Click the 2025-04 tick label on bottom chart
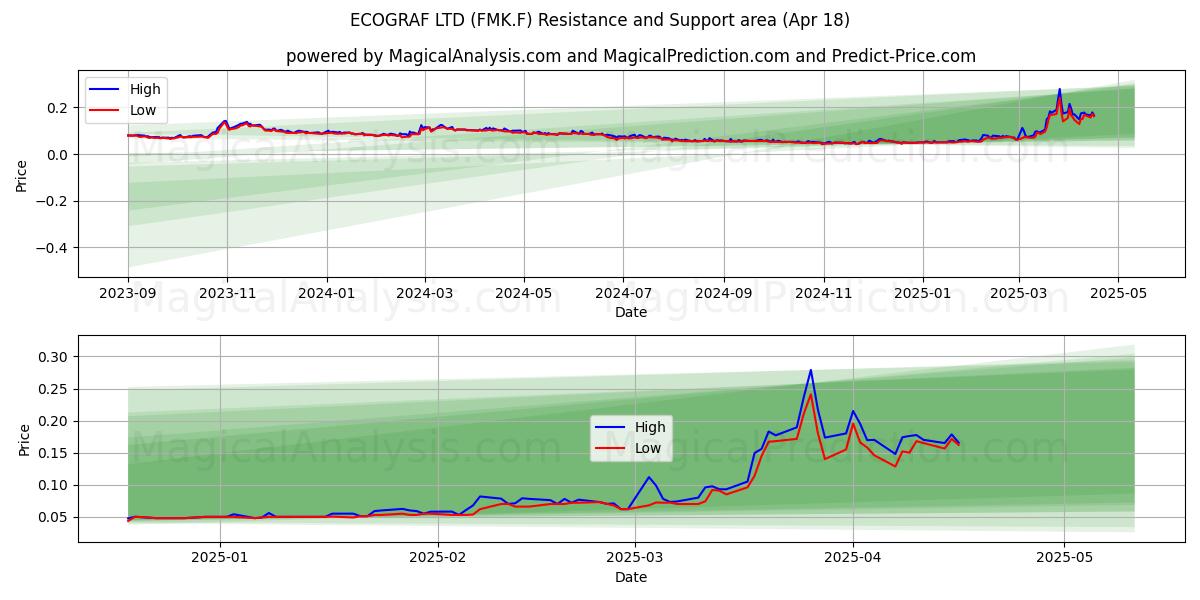Screen dimensions: 1200x600 pyautogui.click(x=853, y=558)
